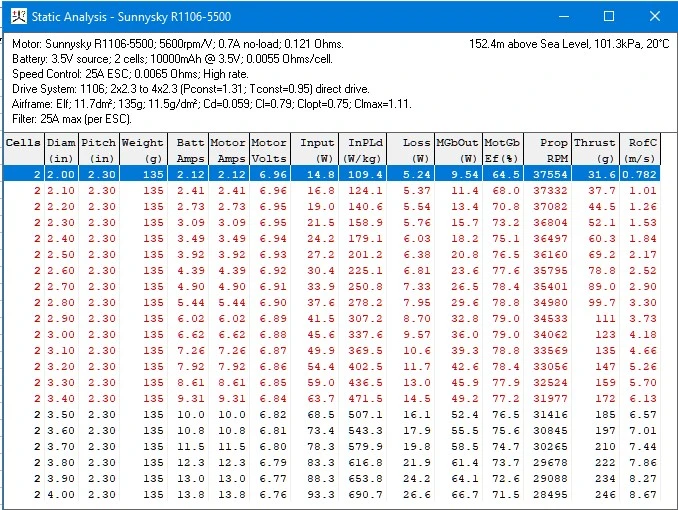Screen dimensions: 678x510
Task: Maximize the Static Analysis window
Action: (x=609, y=17)
